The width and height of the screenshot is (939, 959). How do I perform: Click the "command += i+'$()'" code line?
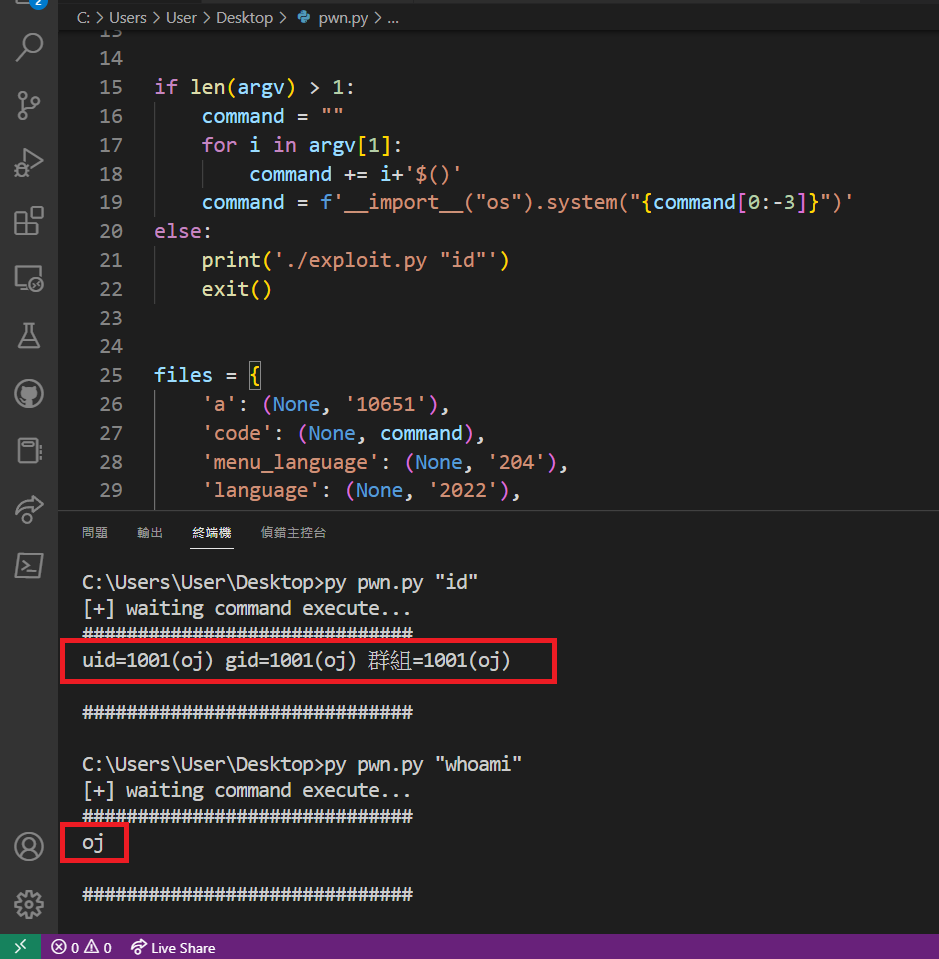[355, 174]
